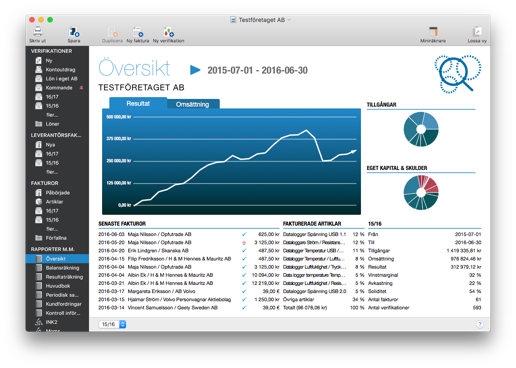Click the blue play arrow beside date range
Viewport: 516px width, 368px height.
pos(195,70)
